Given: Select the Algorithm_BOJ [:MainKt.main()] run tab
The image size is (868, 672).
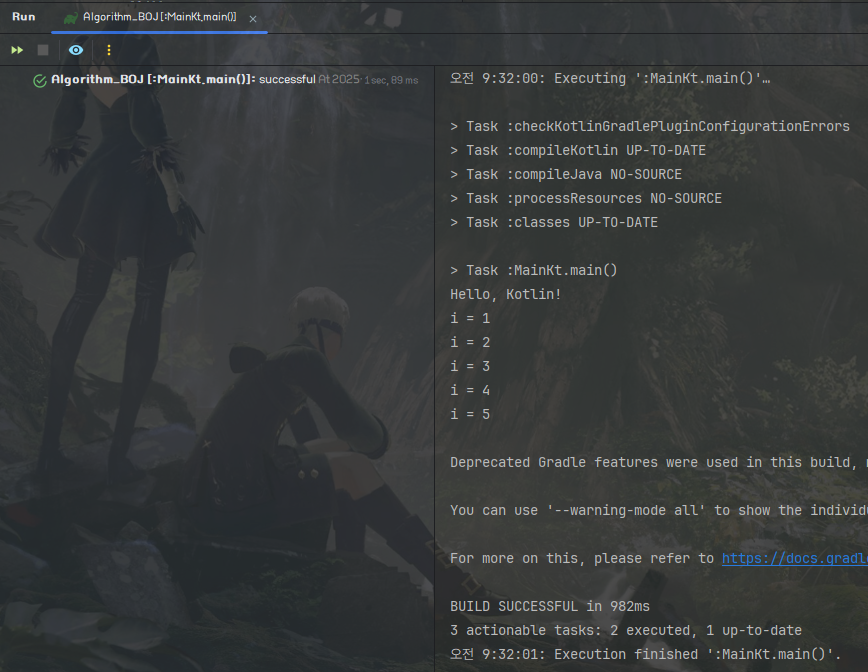Looking at the screenshot, I should 159,17.
